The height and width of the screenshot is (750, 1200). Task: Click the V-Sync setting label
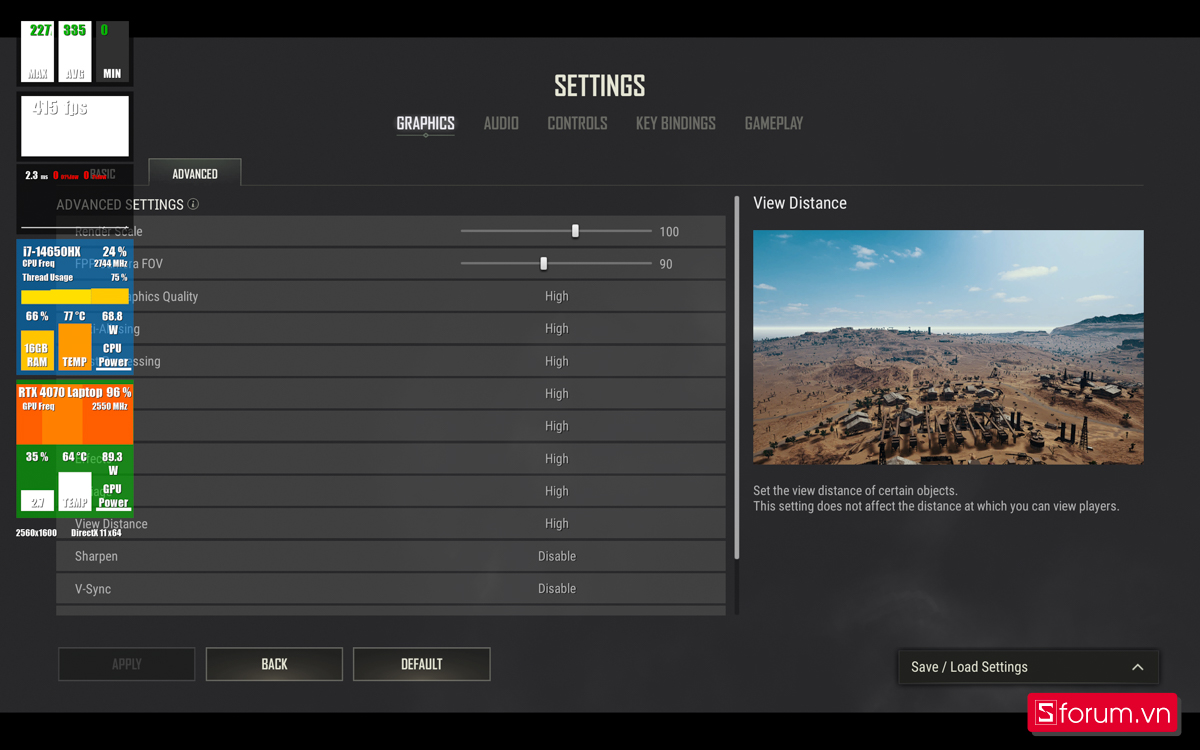coord(93,589)
